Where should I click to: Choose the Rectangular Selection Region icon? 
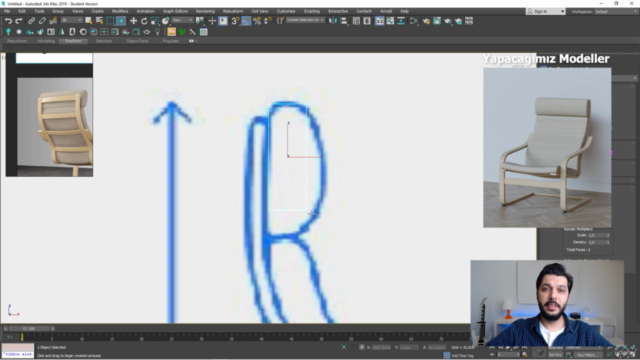click(110, 21)
